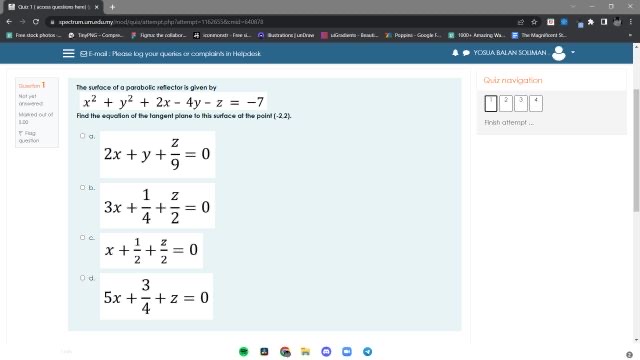Toggle the browser side panel
The image size is (640, 360).
click(x=604, y=22)
